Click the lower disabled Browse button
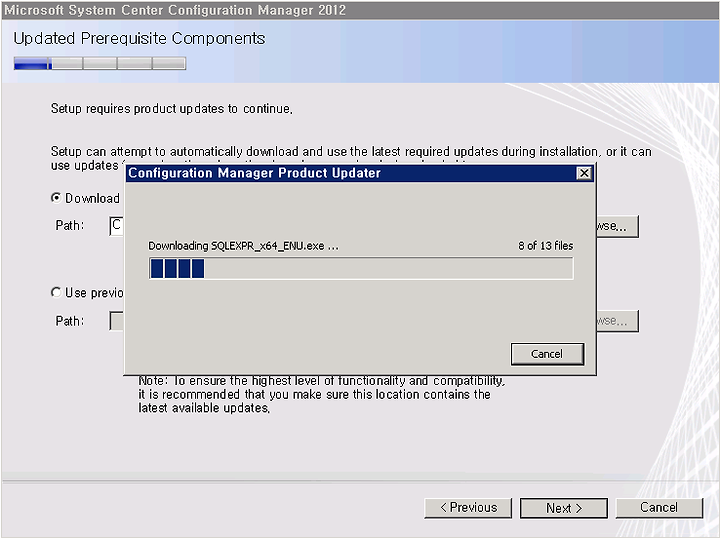Screen dimensions: 720x538 (x=617, y=321)
